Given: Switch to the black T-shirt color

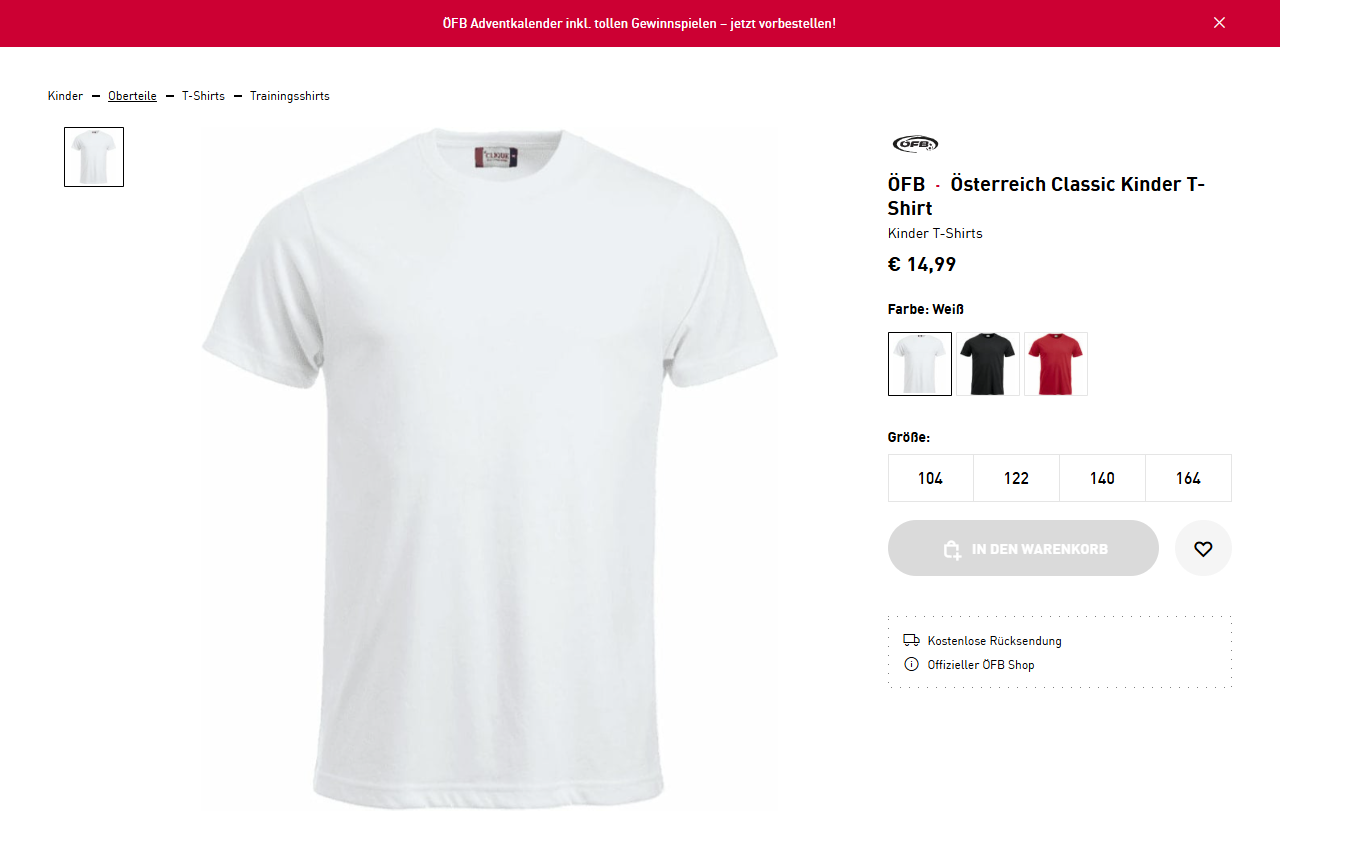Looking at the screenshot, I should click(988, 364).
